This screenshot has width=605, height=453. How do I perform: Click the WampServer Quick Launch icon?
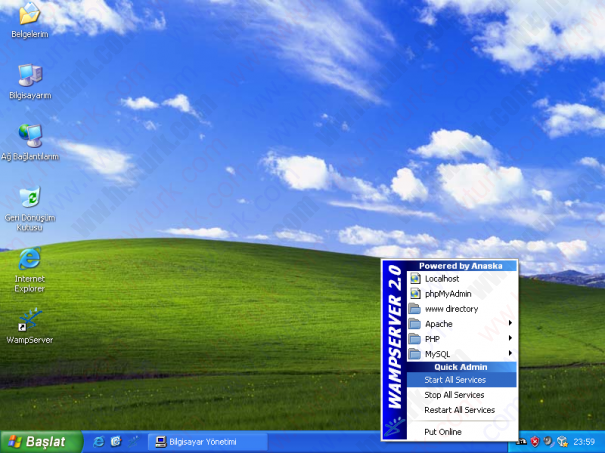pos(133,441)
